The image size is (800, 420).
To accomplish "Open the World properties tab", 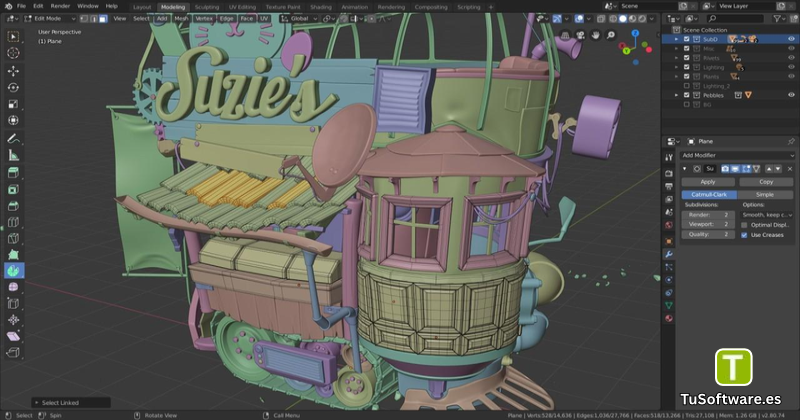I will (669, 225).
